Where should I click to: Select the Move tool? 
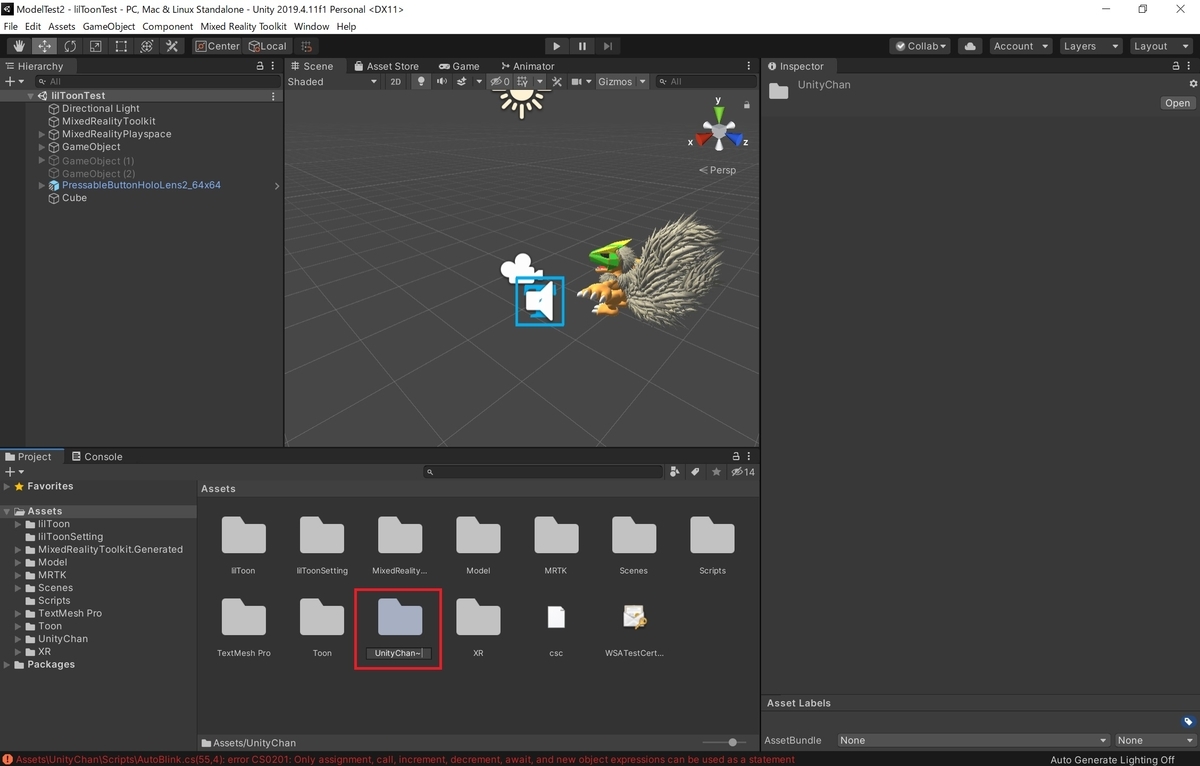[x=45, y=46]
